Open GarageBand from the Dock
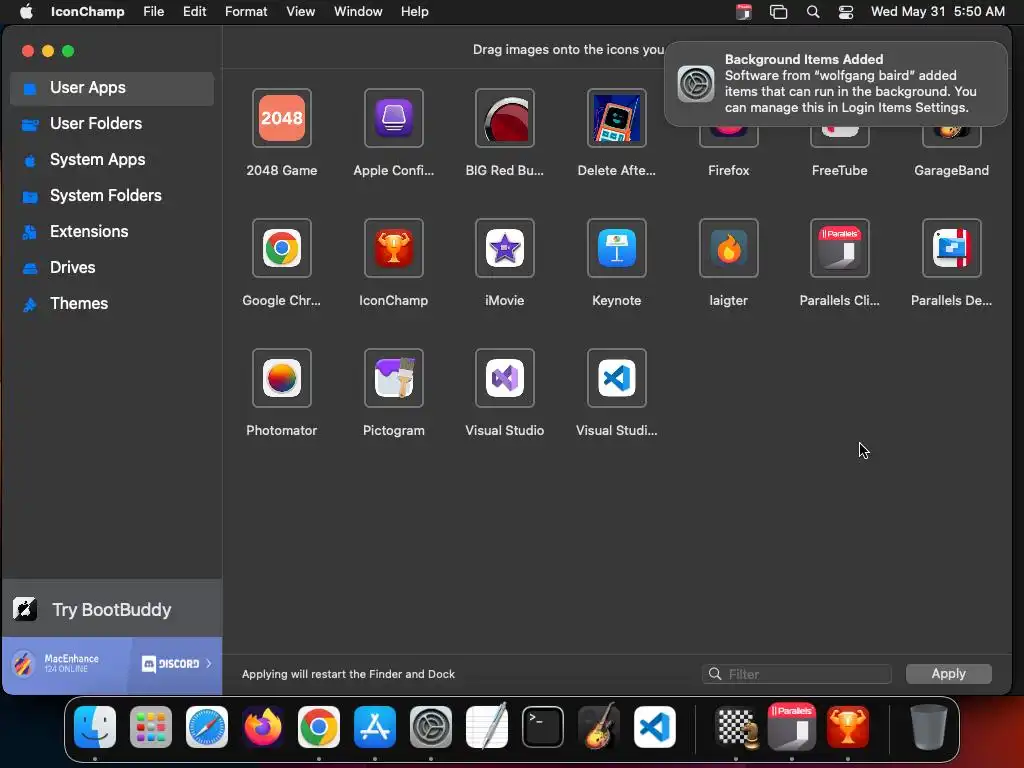The width and height of the screenshot is (1024, 768). tap(599, 726)
